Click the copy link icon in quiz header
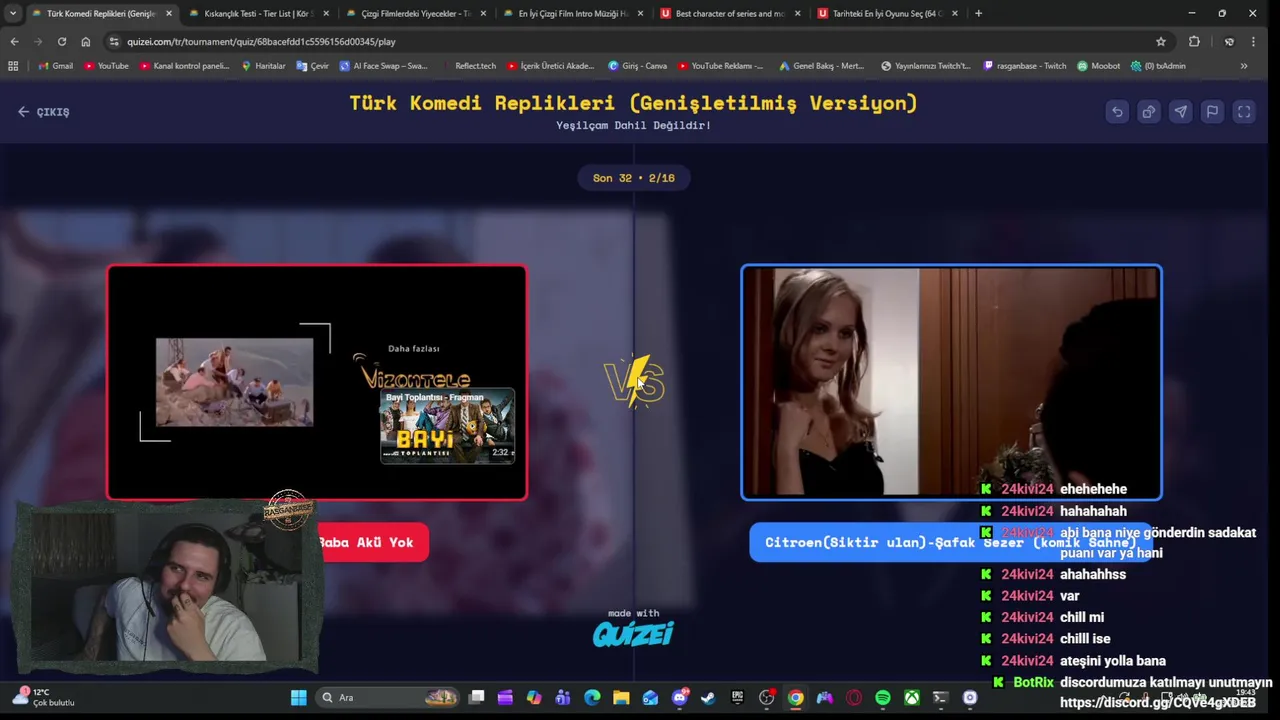This screenshot has width=1280, height=720. (x=1149, y=112)
